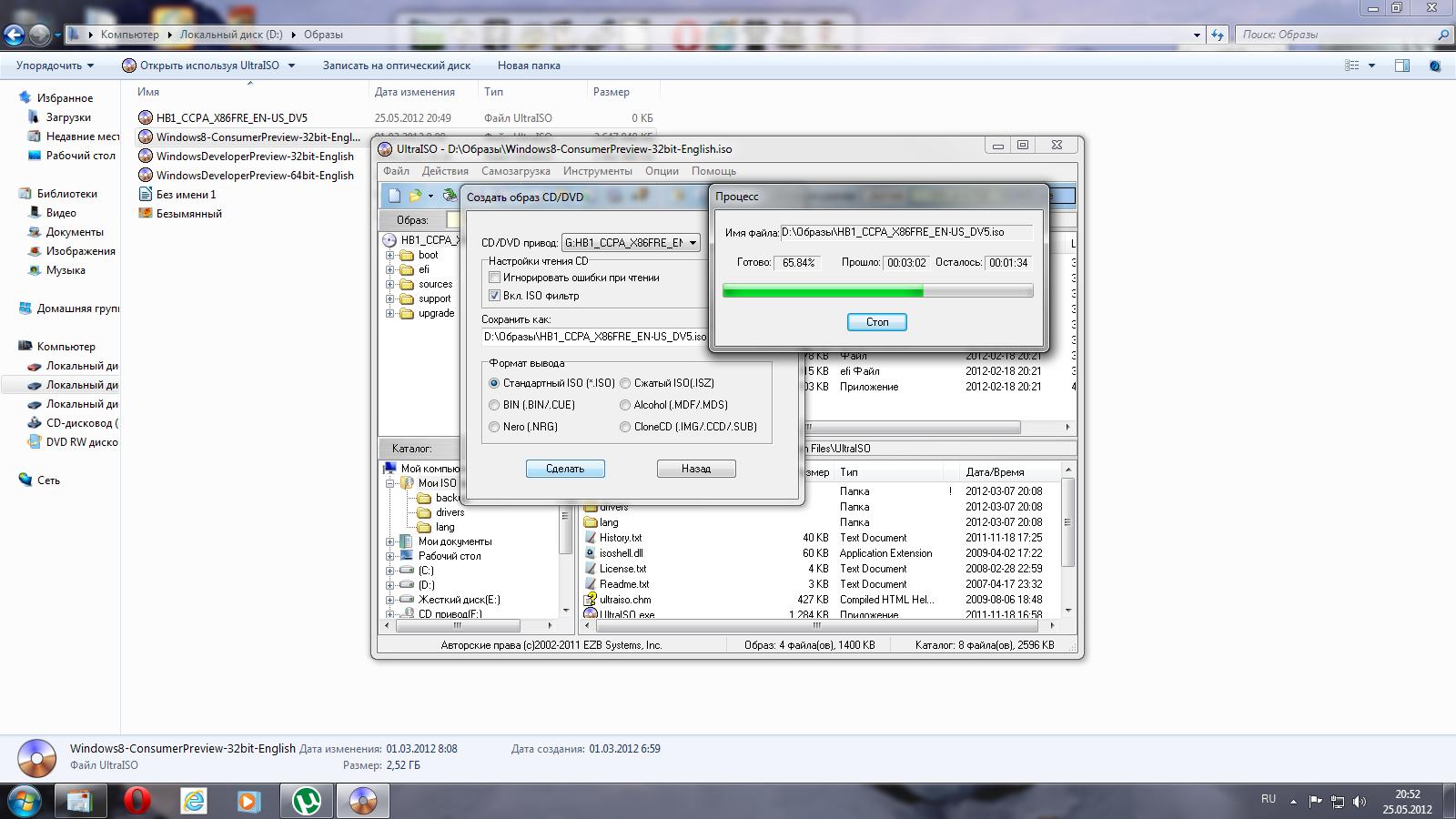Select the WindowsDeveloperPreview-64bit-English disc icon
Image resolution: width=1456 pixels, height=819 pixels.
pos(146,175)
